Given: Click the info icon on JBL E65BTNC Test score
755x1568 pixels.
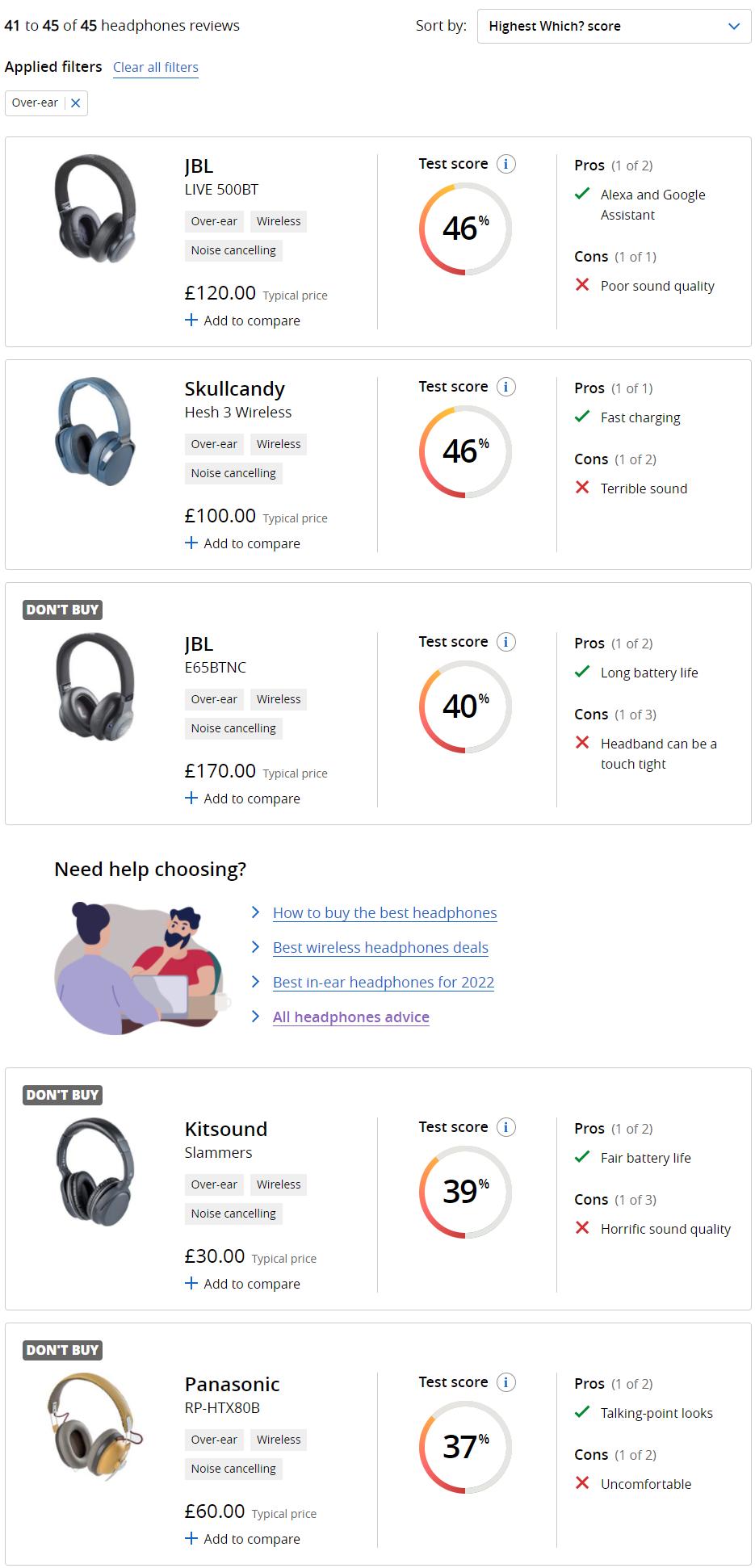Looking at the screenshot, I should 505,642.
